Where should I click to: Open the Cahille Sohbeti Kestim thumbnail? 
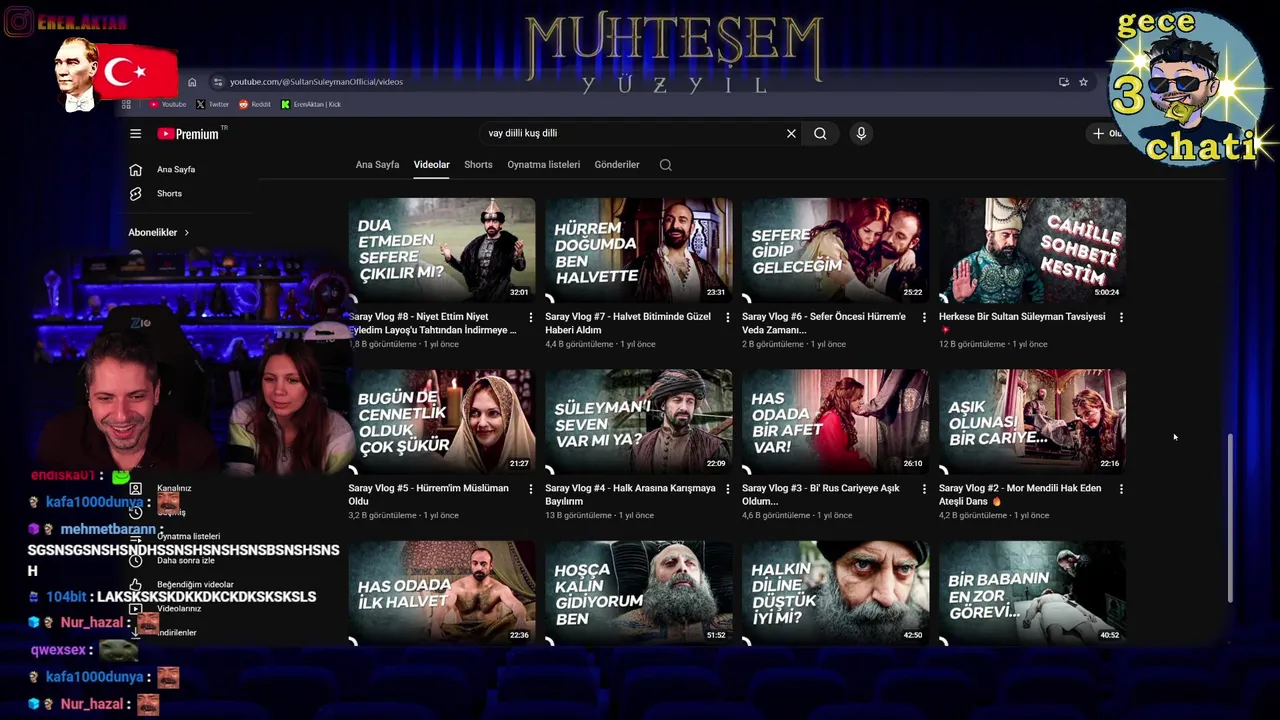click(1032, 250)
